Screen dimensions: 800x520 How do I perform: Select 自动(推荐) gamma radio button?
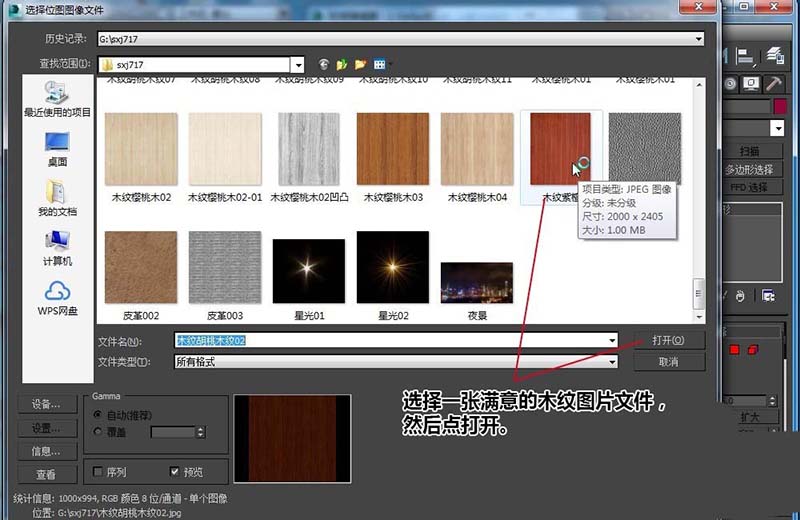(x=98, y=415)
